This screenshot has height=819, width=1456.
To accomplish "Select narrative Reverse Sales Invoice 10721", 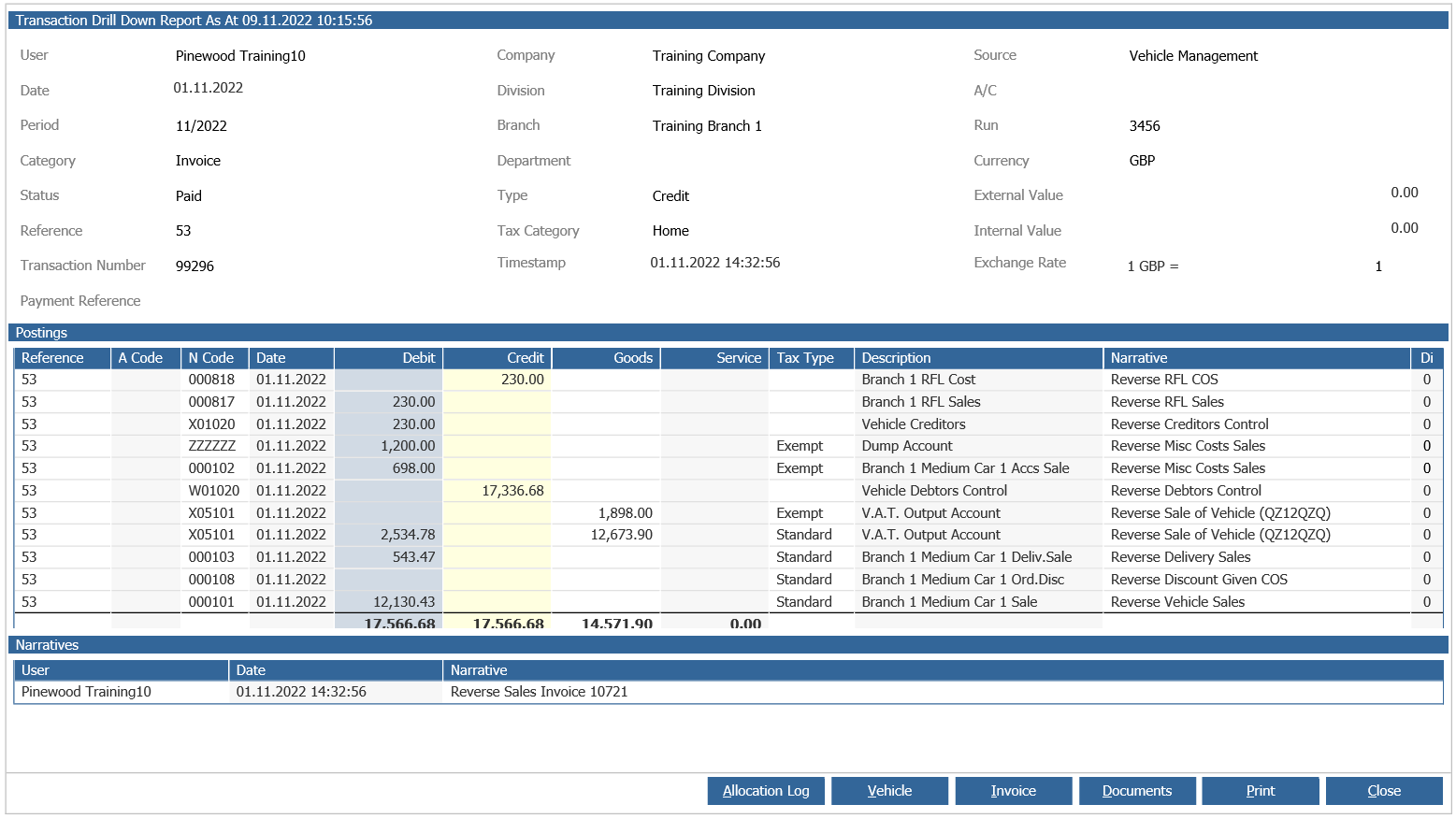I will (x=539, y=692).
